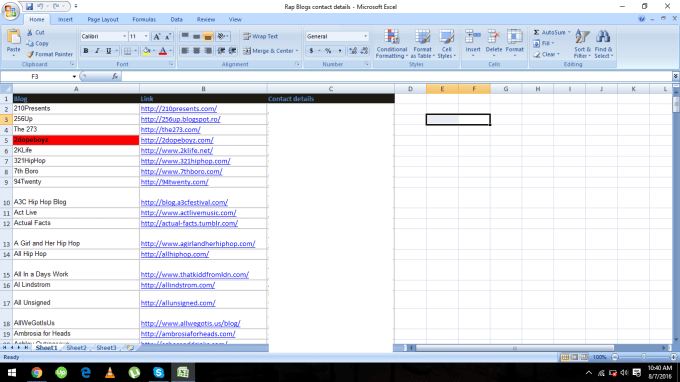
Task: Click the Undo icon
Action: click(40, 7)
